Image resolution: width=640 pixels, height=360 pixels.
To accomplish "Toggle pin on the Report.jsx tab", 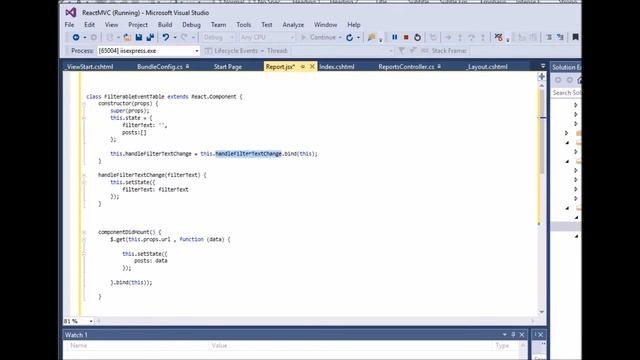I will [303, 67].
